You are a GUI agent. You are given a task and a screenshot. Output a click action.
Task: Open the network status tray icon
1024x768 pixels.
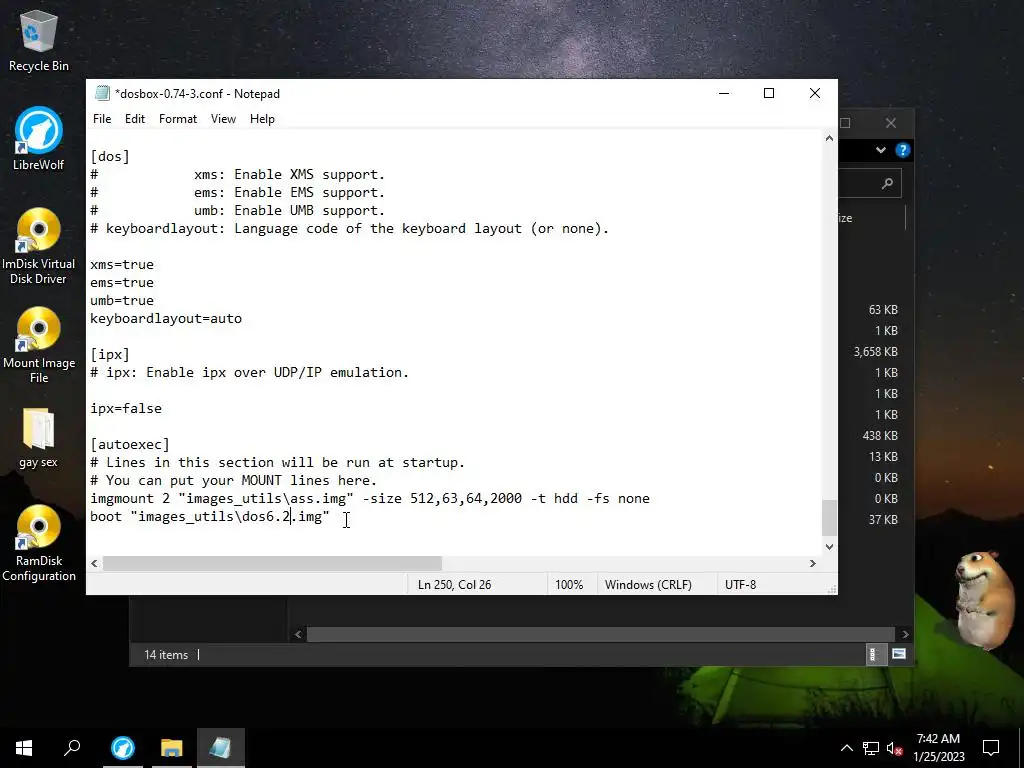870,748
